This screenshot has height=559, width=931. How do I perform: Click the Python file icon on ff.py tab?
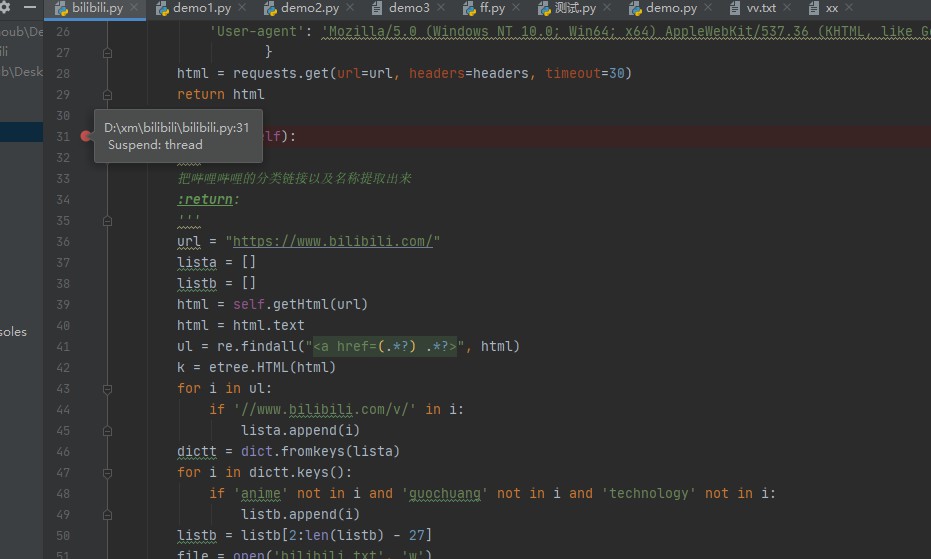pos(469,8)
